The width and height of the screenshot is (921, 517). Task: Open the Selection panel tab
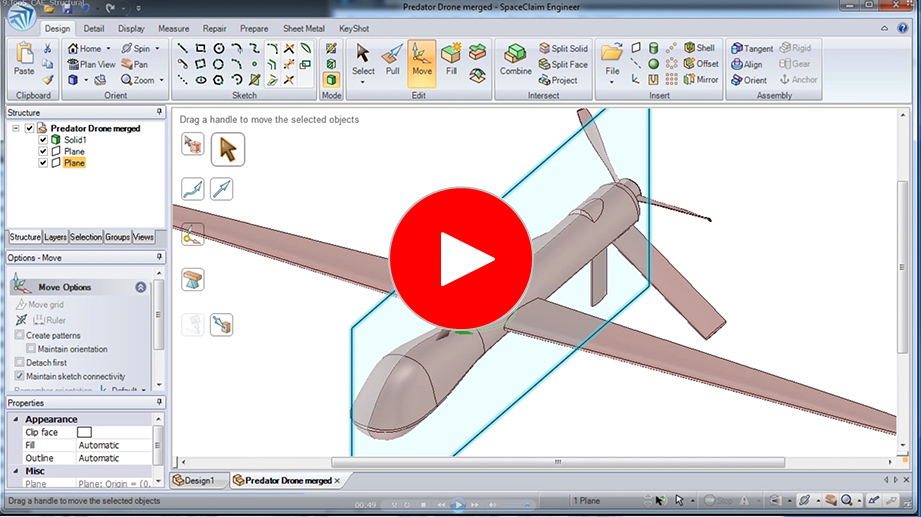click(86, 237)
